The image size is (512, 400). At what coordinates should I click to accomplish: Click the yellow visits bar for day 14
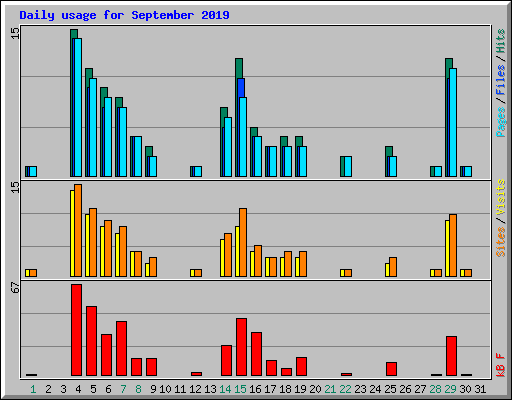click(x=222, y=258)
